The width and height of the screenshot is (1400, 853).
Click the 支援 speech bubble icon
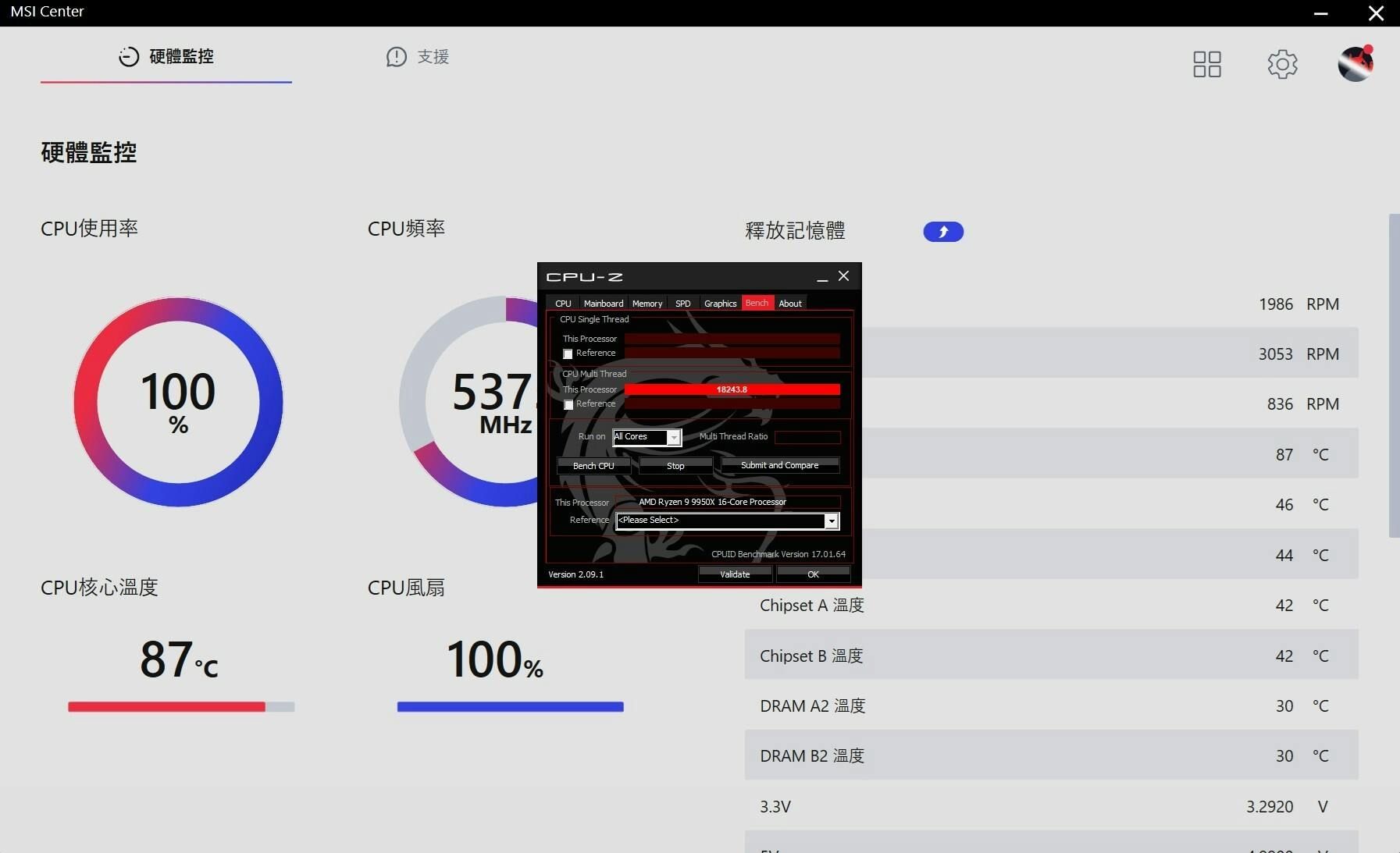click(397, 56)
